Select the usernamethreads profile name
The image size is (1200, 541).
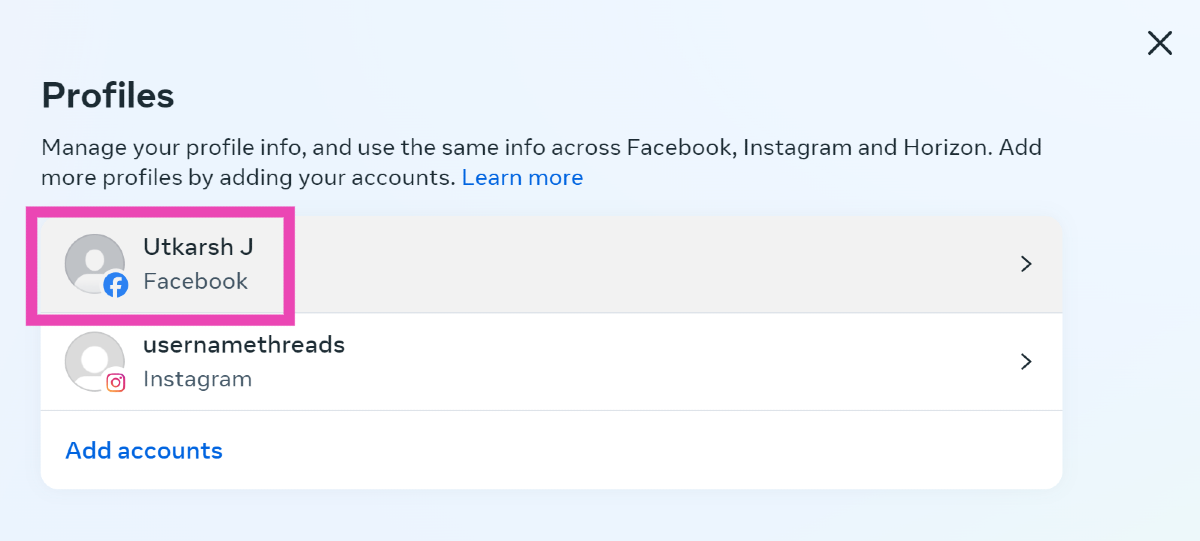point(244,345)
